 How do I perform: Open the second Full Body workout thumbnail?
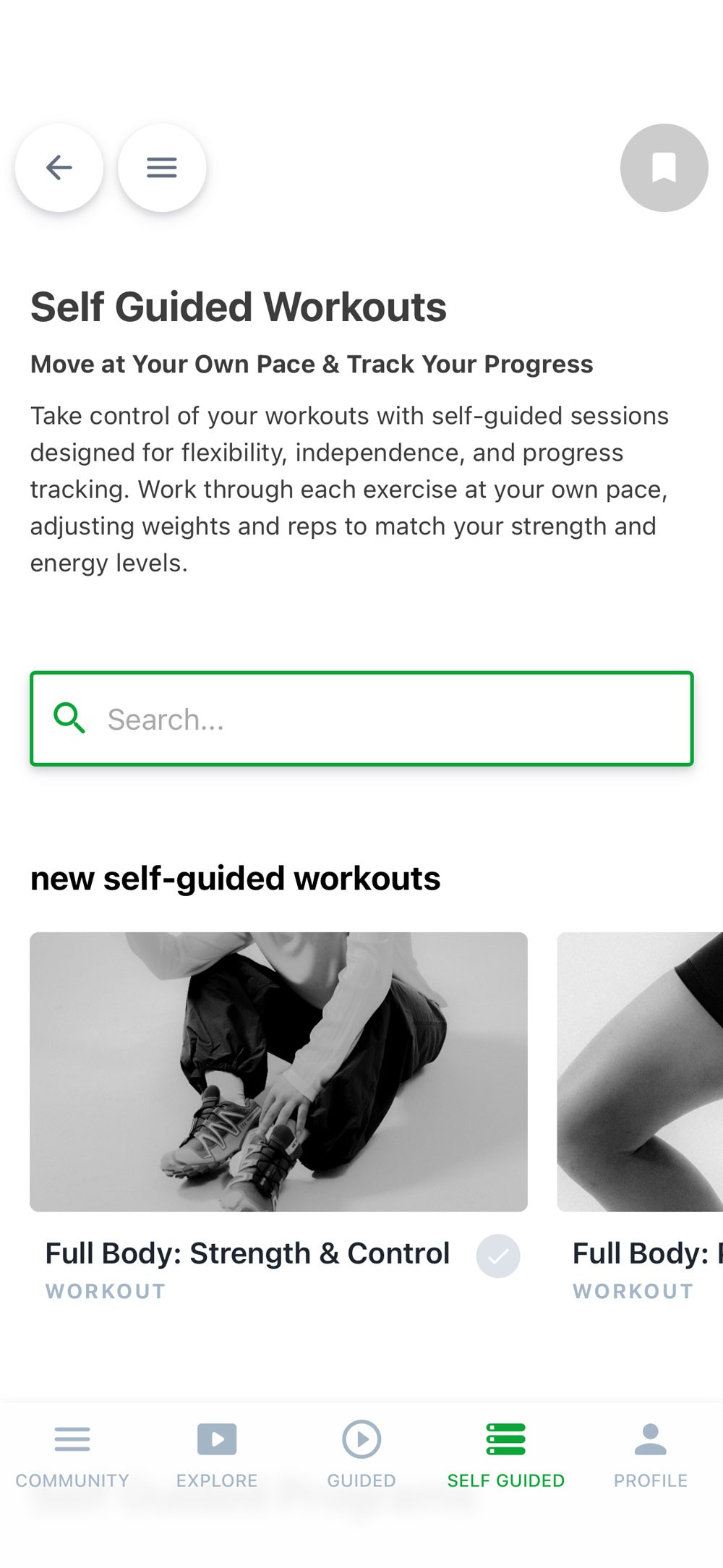pyautogui.click(x=640, y=1072)
